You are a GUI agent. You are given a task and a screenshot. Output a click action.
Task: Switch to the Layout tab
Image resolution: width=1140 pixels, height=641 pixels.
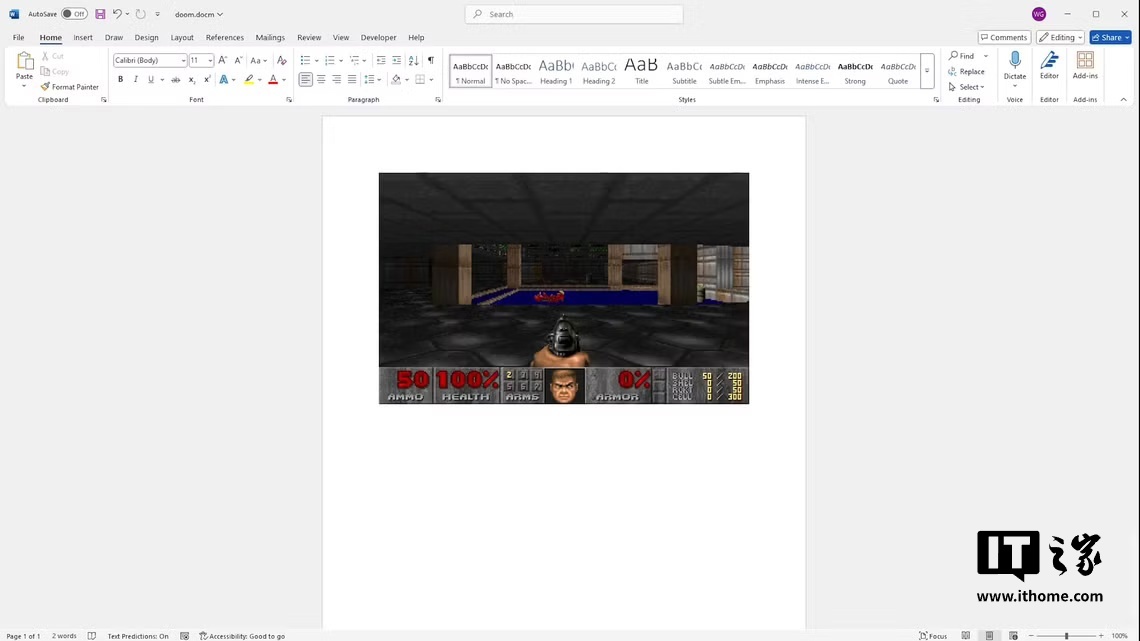point(182,37)
